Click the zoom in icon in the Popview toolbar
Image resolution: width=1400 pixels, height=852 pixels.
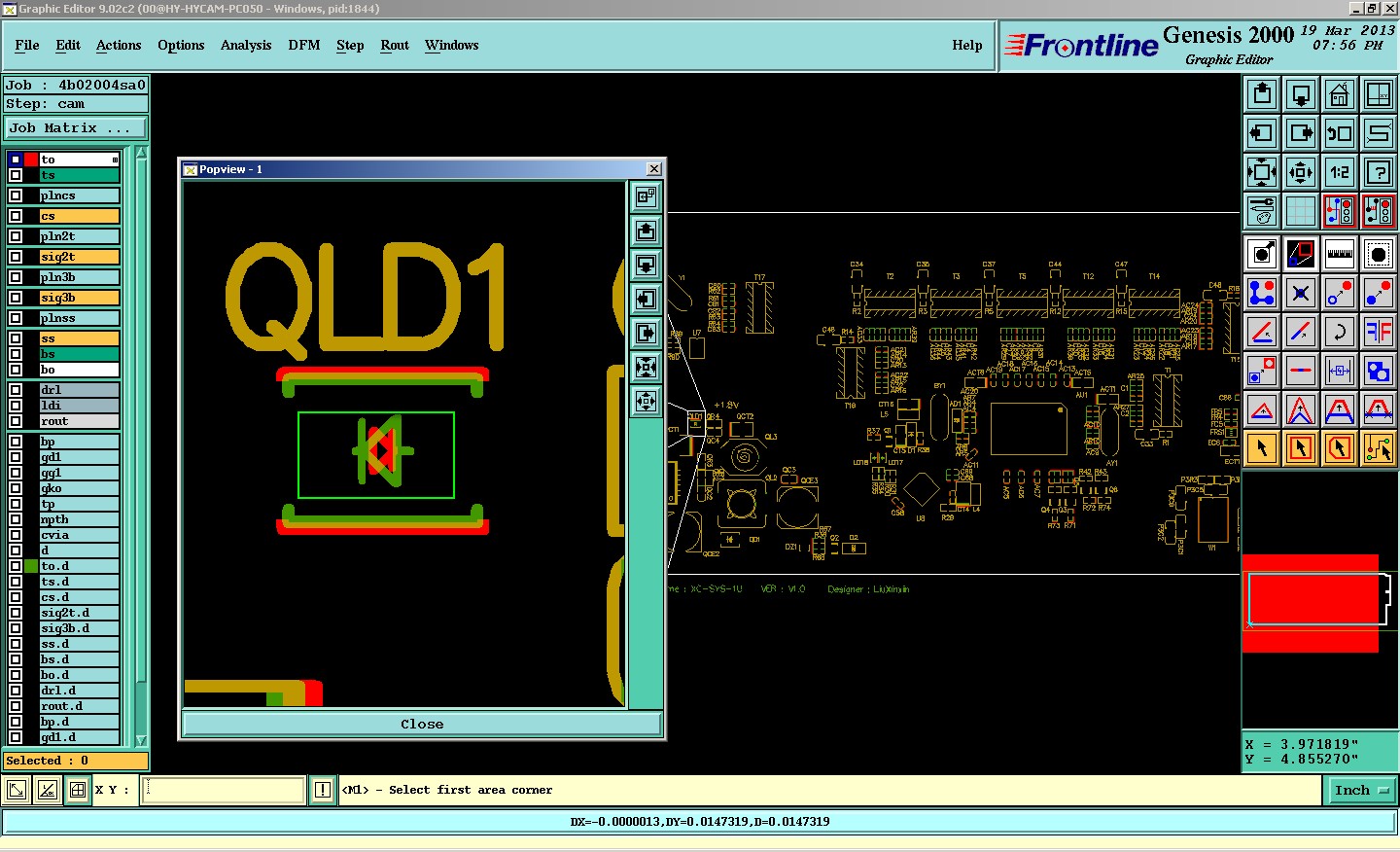click(x=646, y=367)
